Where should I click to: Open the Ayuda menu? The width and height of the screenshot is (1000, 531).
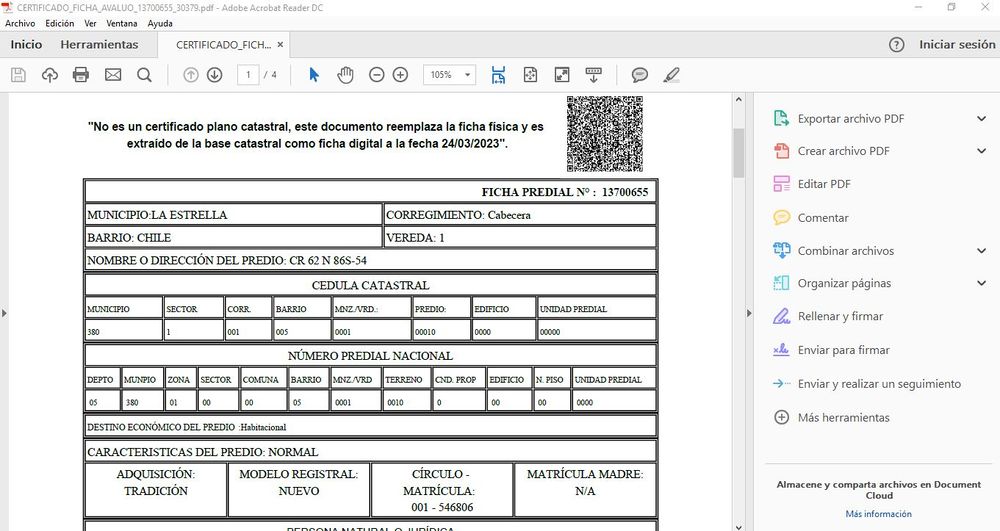159,23
